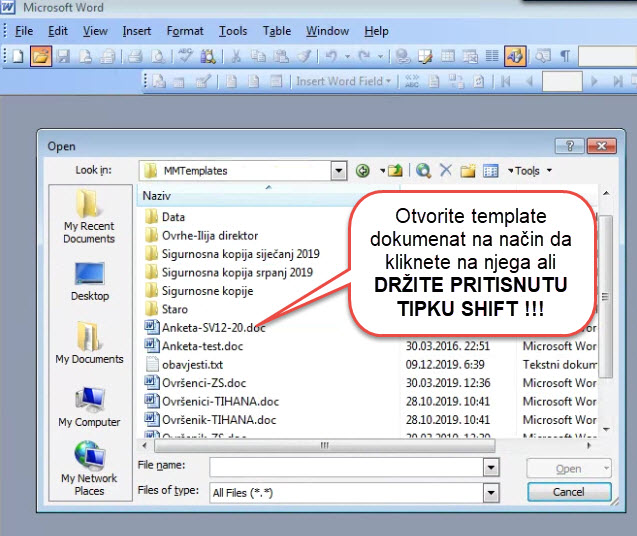This screenshot has width=637, height=536.
Task: Expand the Files of type dropdown
Action: (x=491, y=493)
